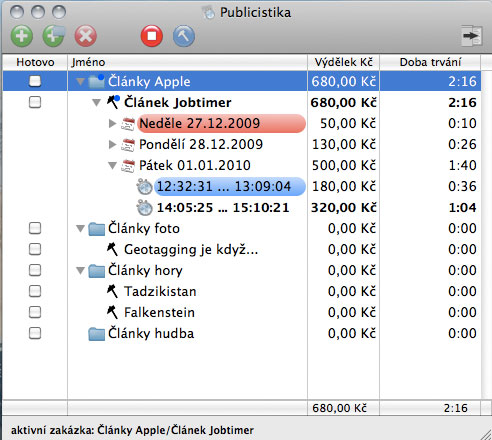Check Hotovo for Tadzikistan
492x440 pixels.
(x=35, y=291)
